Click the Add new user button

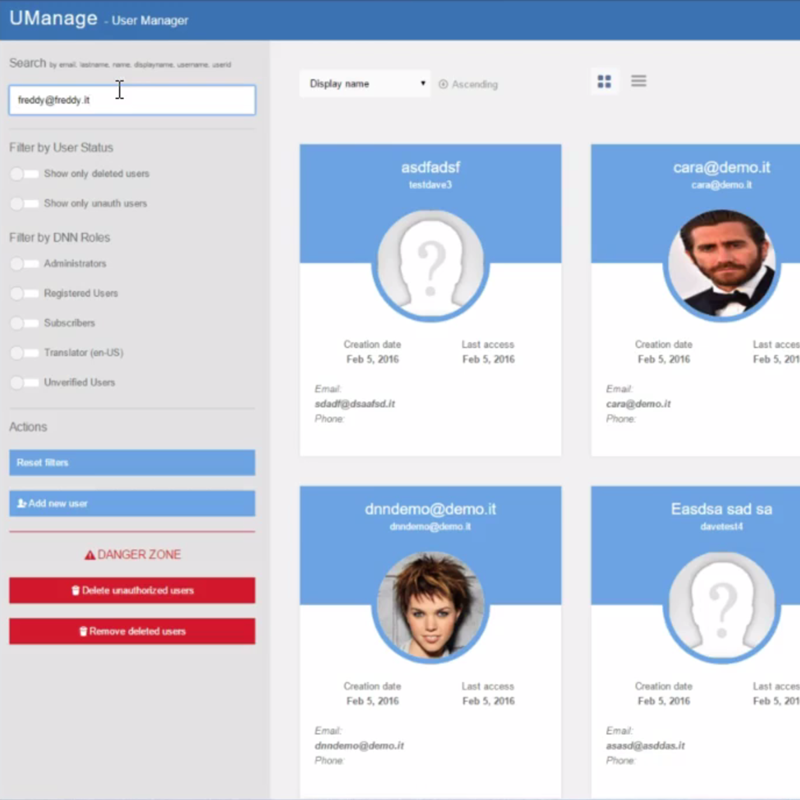pos(132,504)
